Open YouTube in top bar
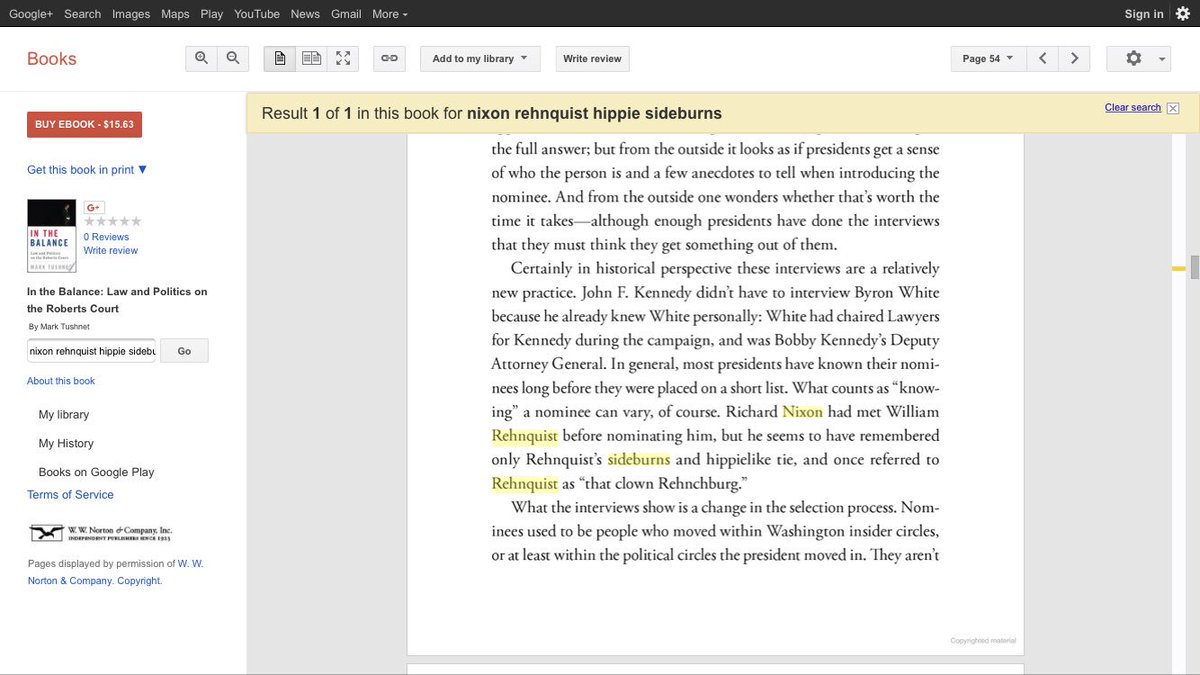Viewport: 1200px width, 675px height. [x=257, y=14]
